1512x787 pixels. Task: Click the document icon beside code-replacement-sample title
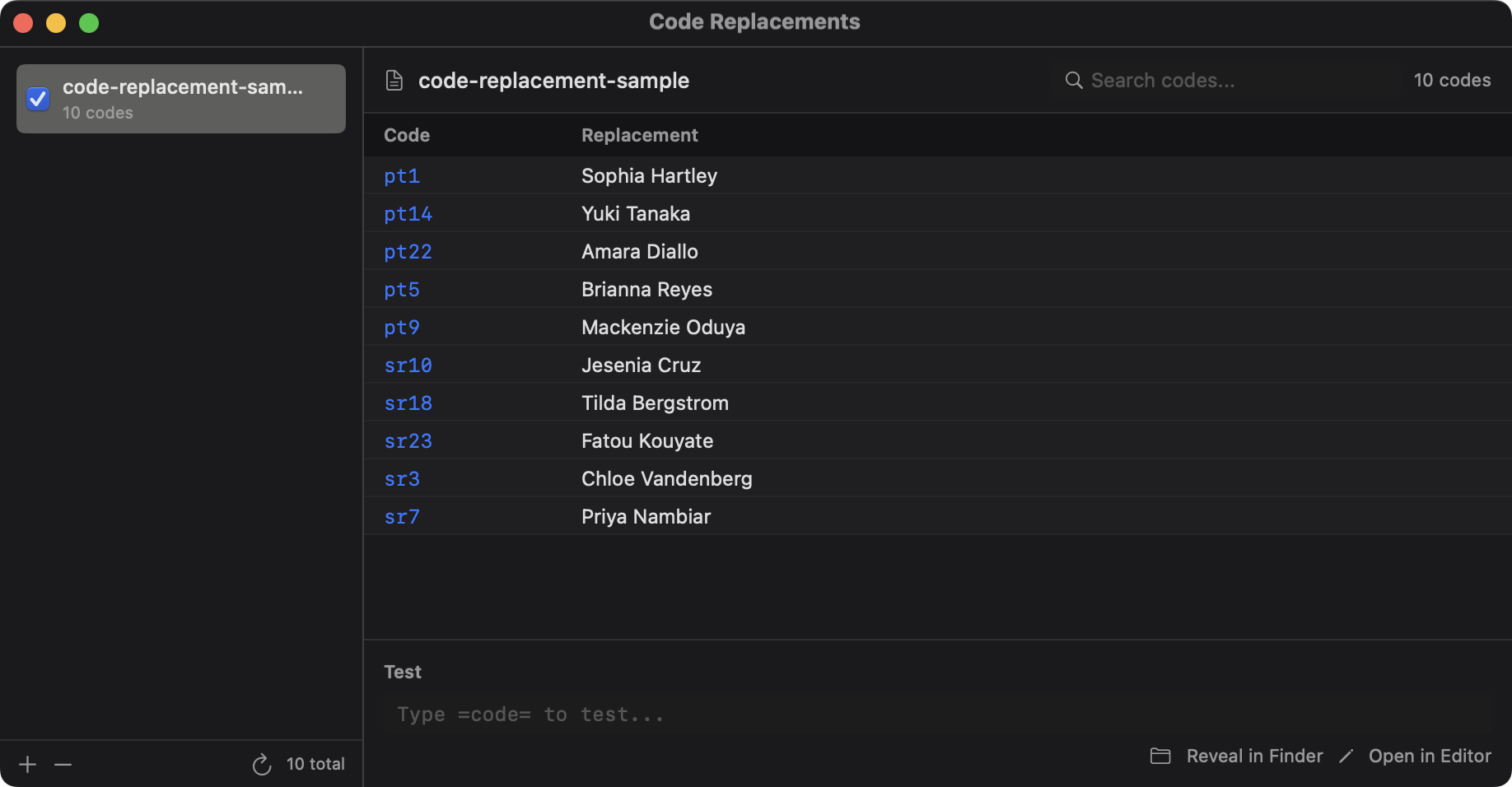pos(394,81)
